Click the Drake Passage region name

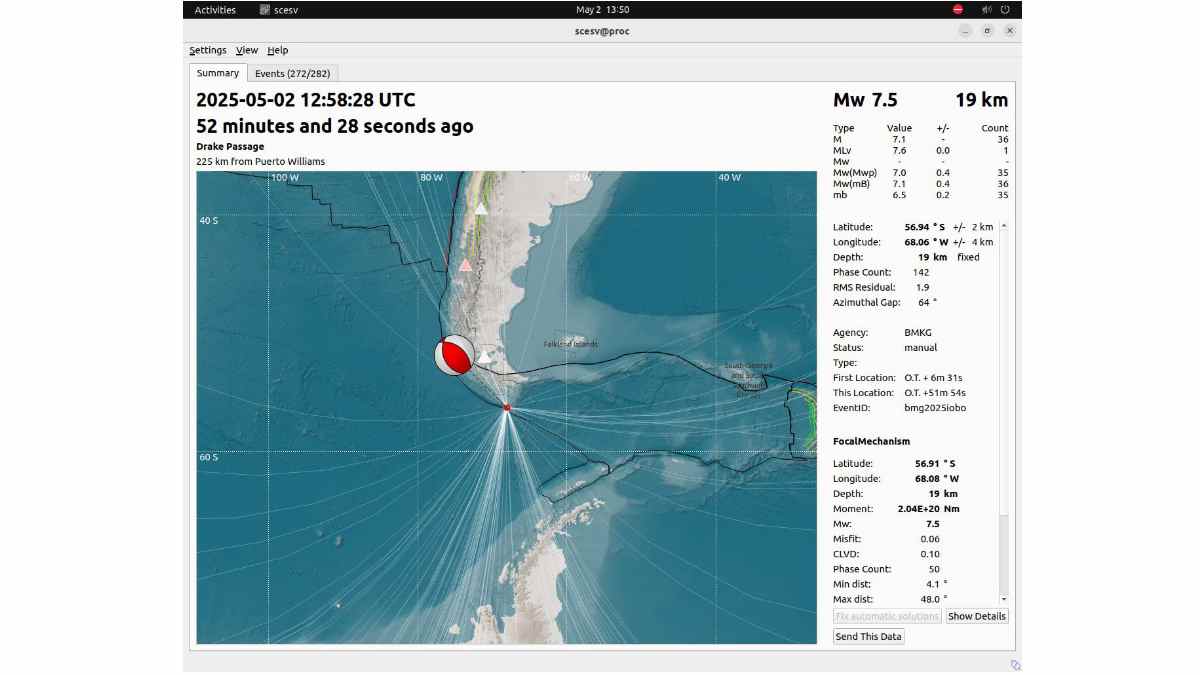point(230,146)
